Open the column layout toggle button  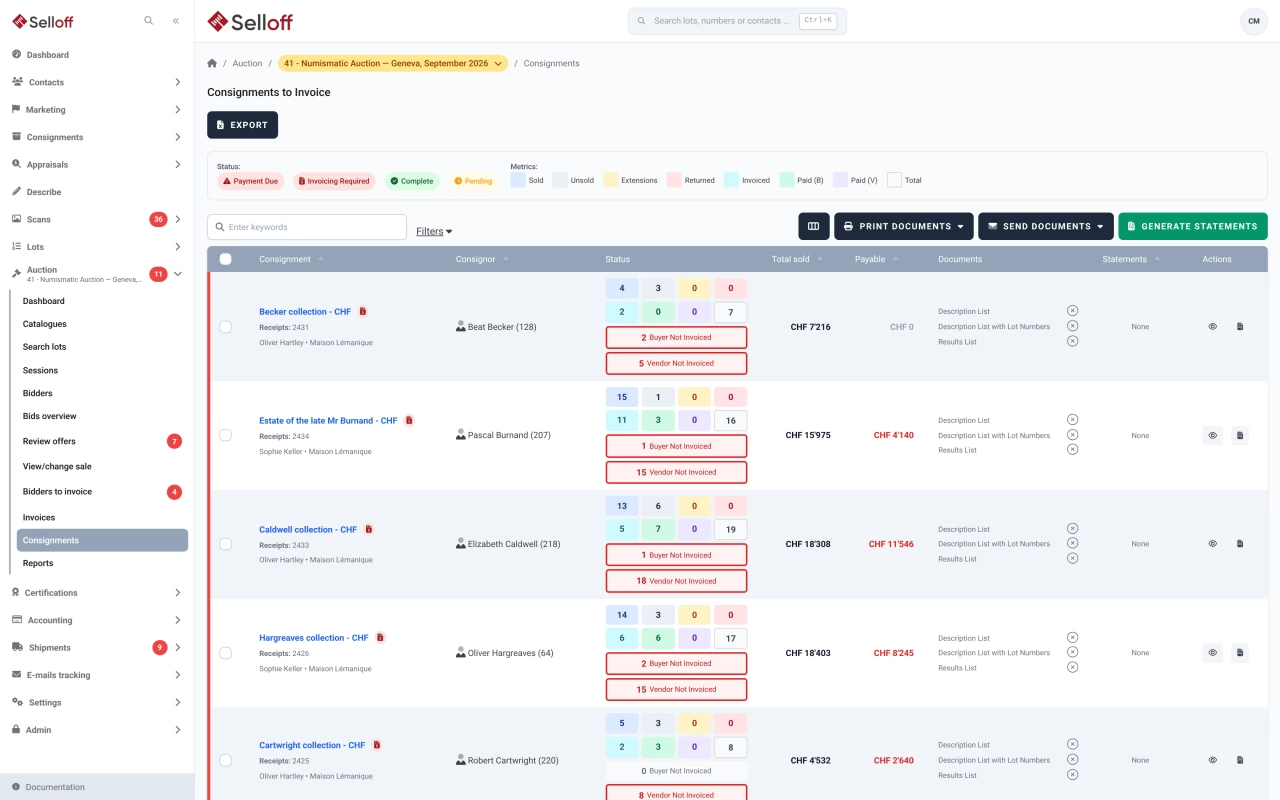click(814, 226)
